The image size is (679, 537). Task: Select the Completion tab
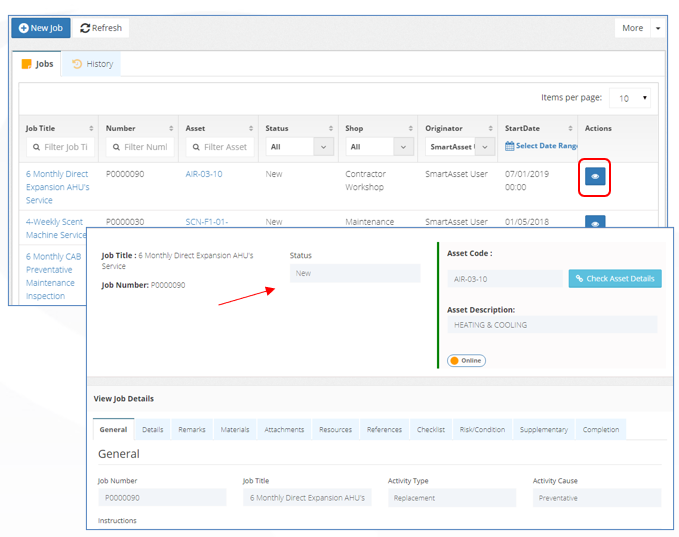tap(601, 429)
